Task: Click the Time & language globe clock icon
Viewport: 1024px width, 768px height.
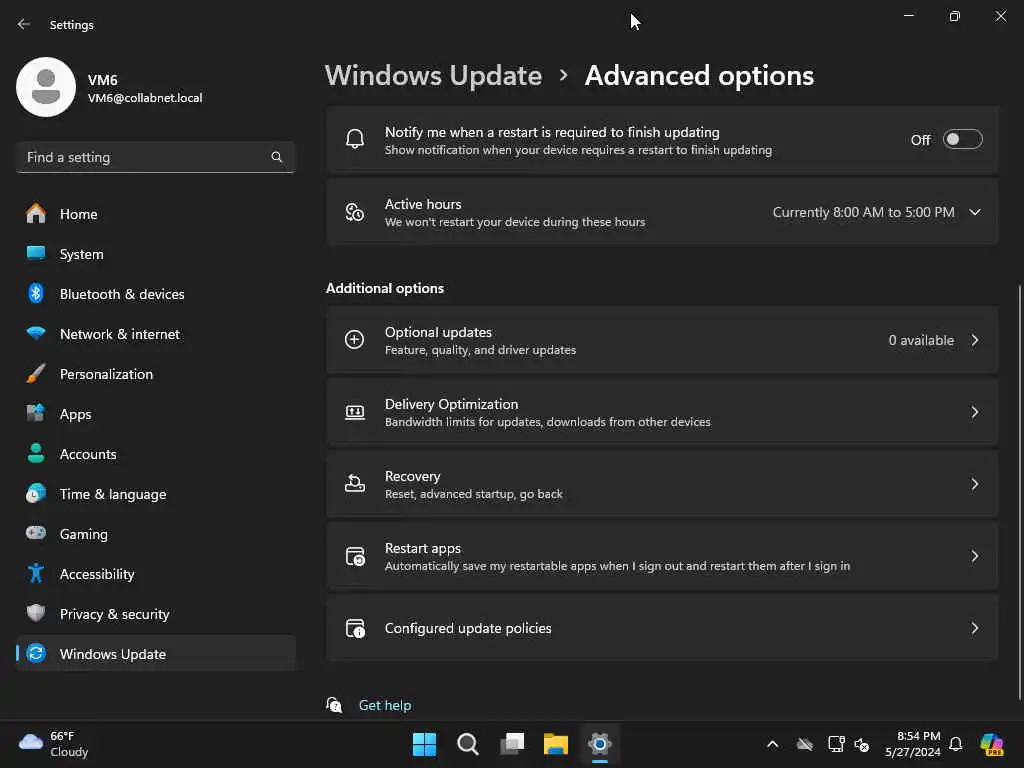Action: coord(36,493)
